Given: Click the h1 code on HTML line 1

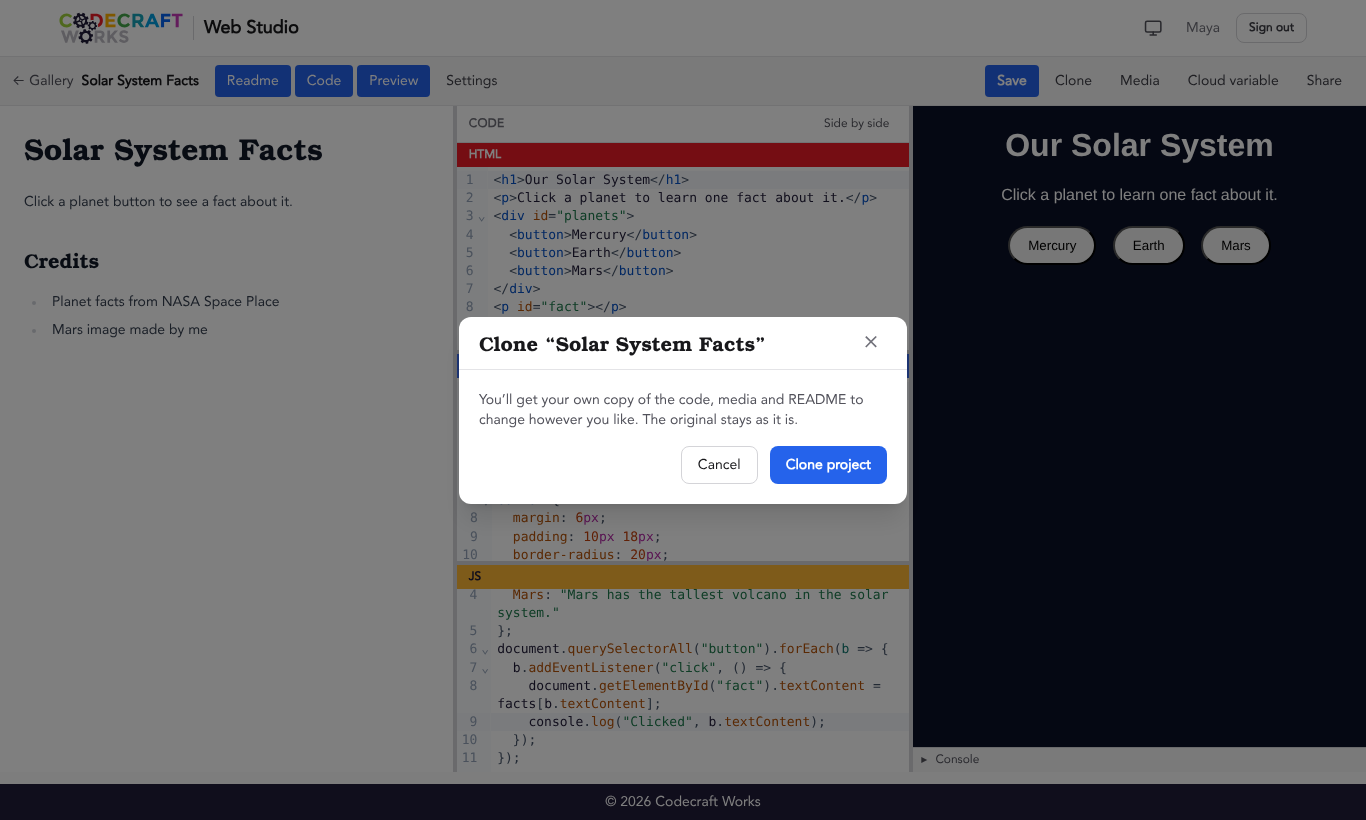Looking at the screenshot, I should pos(591,180).
